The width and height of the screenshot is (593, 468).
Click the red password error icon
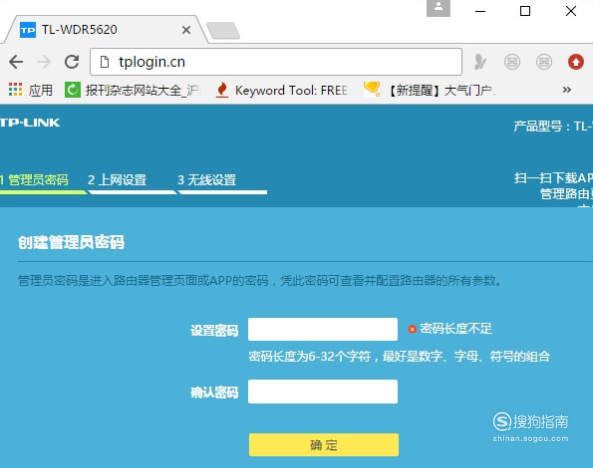[412, 329]
